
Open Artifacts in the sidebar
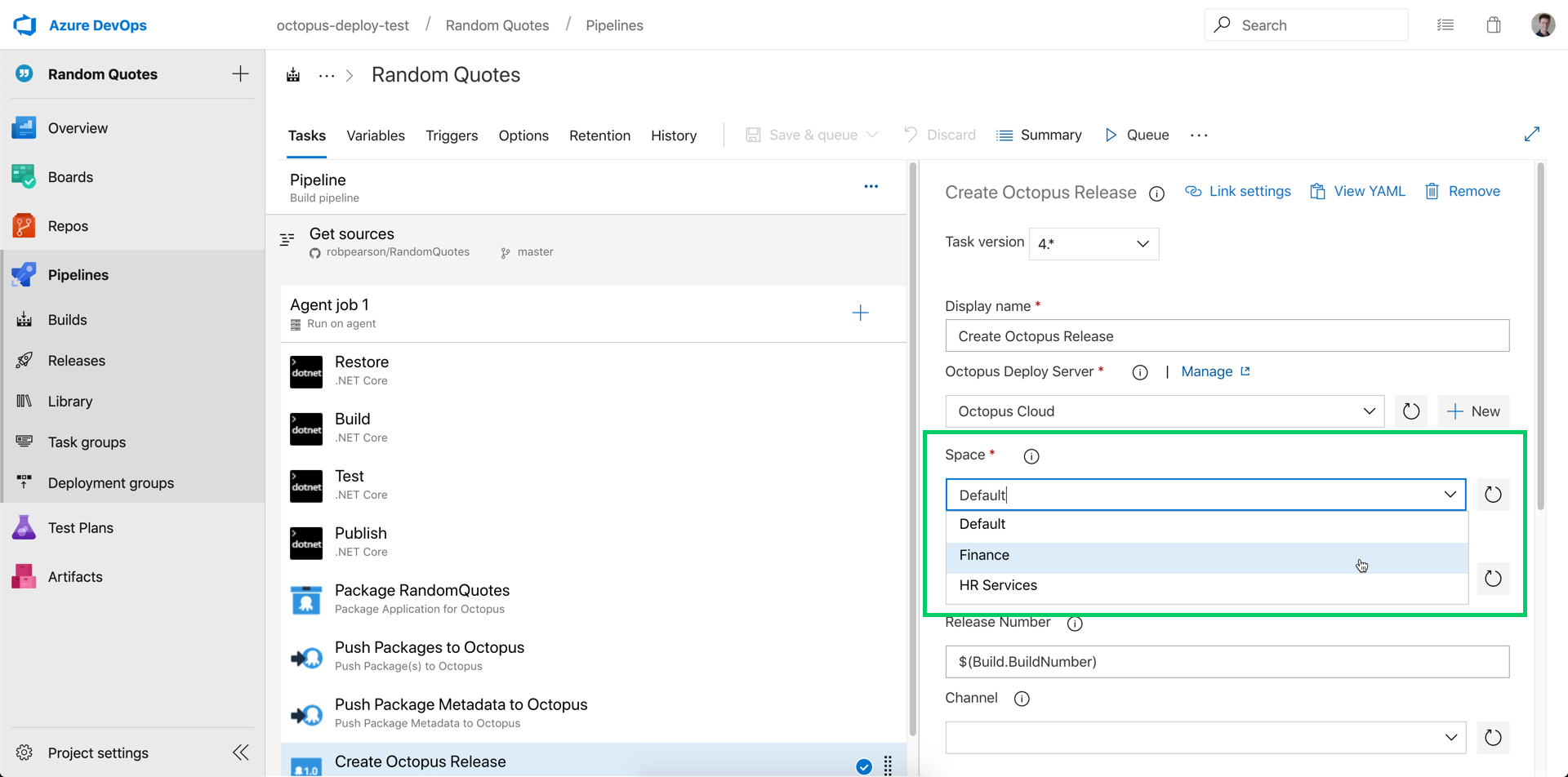click(x=75, y=576)
